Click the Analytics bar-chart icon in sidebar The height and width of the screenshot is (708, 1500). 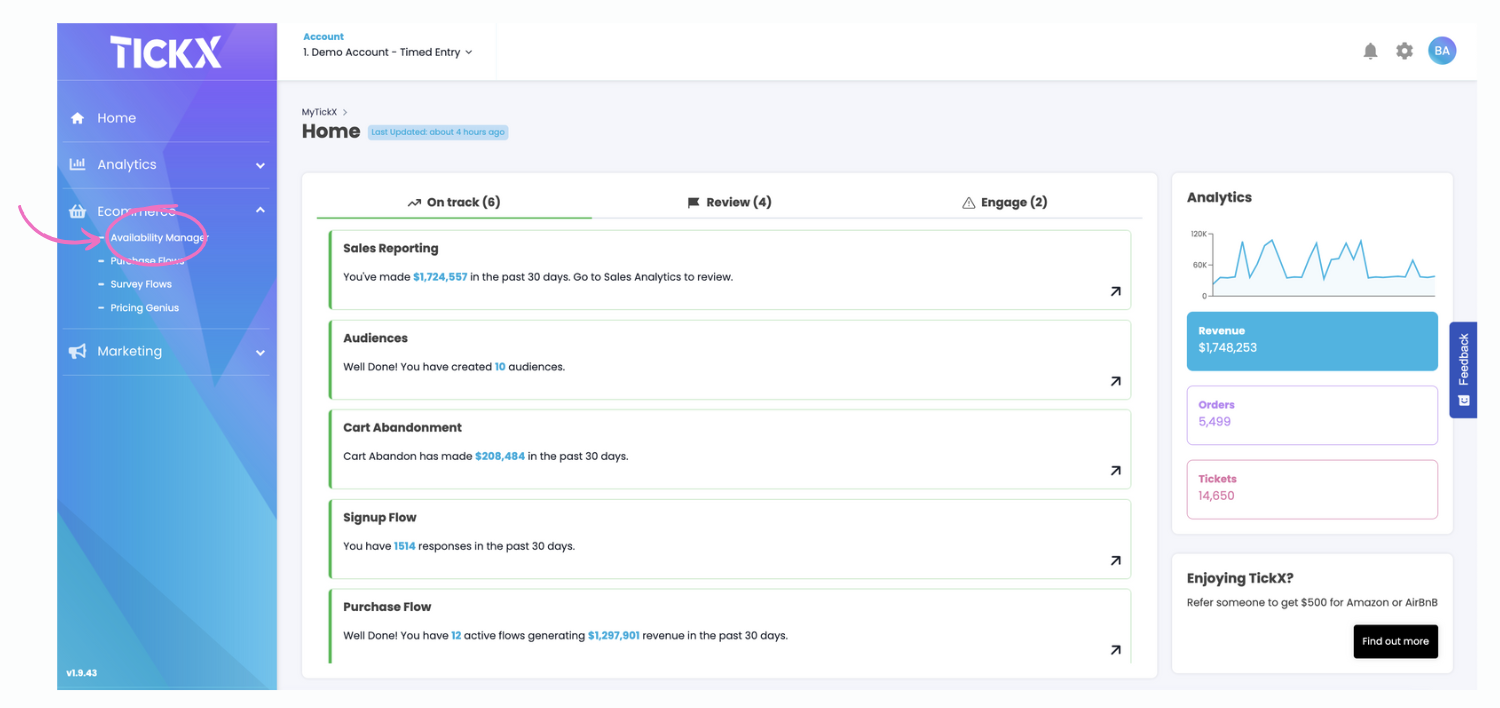click(x=77, y=164)
